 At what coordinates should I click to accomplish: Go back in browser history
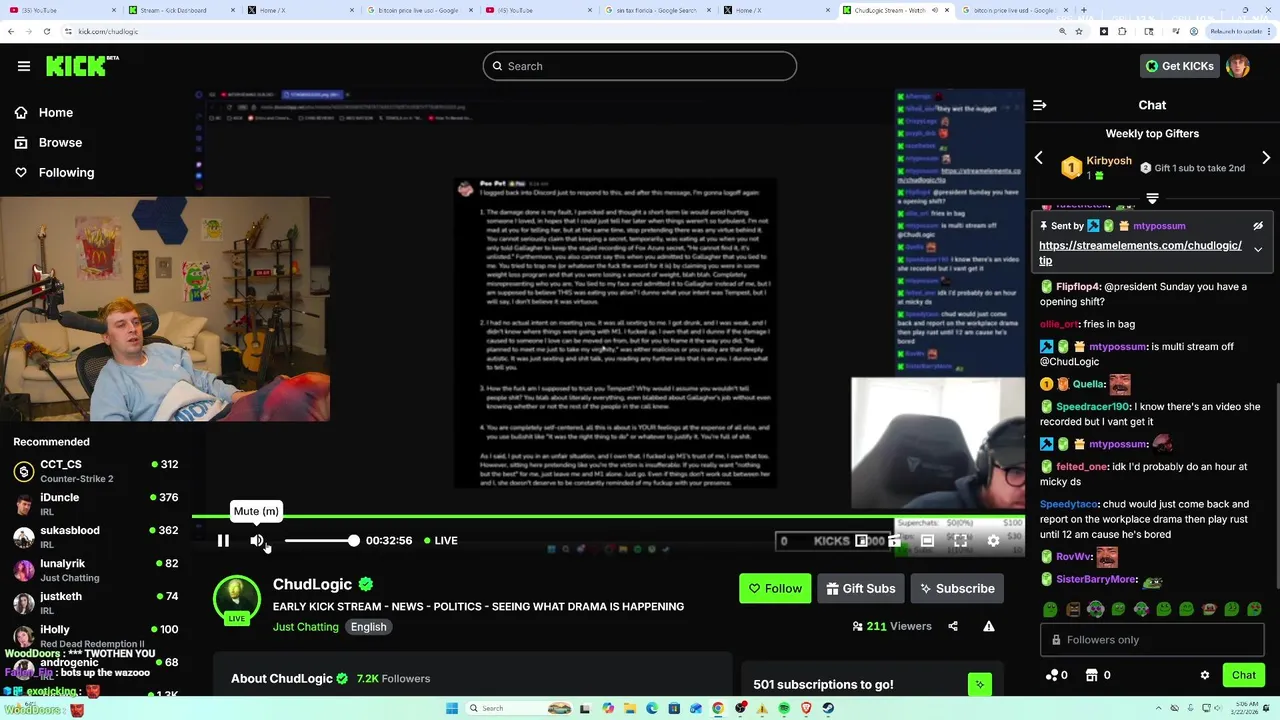tap(10, 31)
